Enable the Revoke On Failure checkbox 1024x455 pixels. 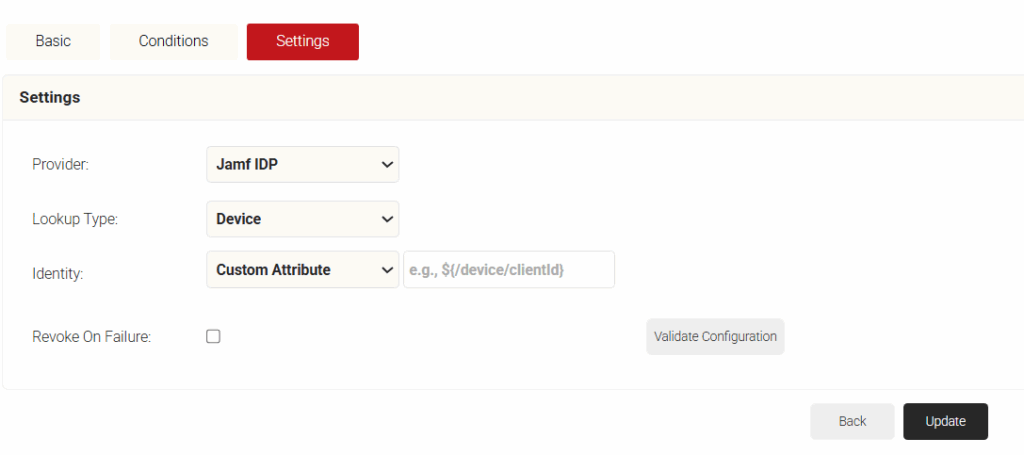point(213,337)
